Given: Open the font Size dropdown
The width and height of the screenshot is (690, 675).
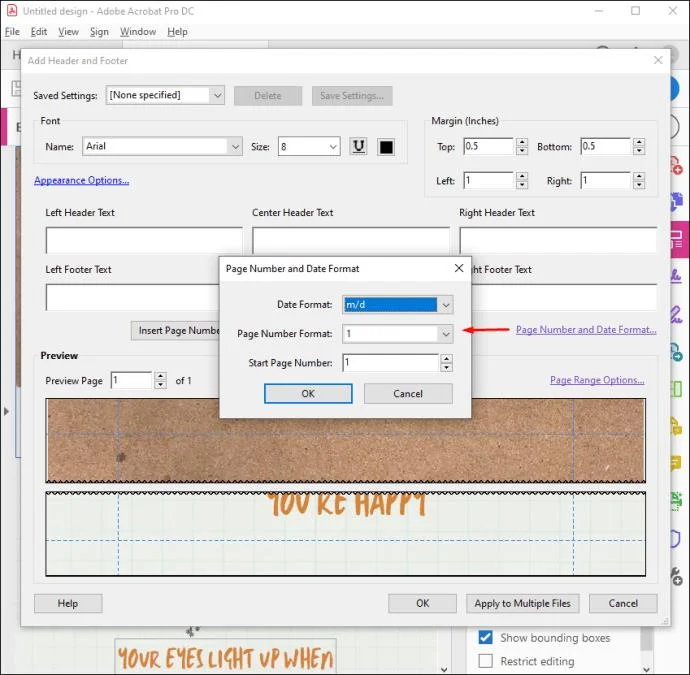Looking at the screenshot, I should [309, 147].
